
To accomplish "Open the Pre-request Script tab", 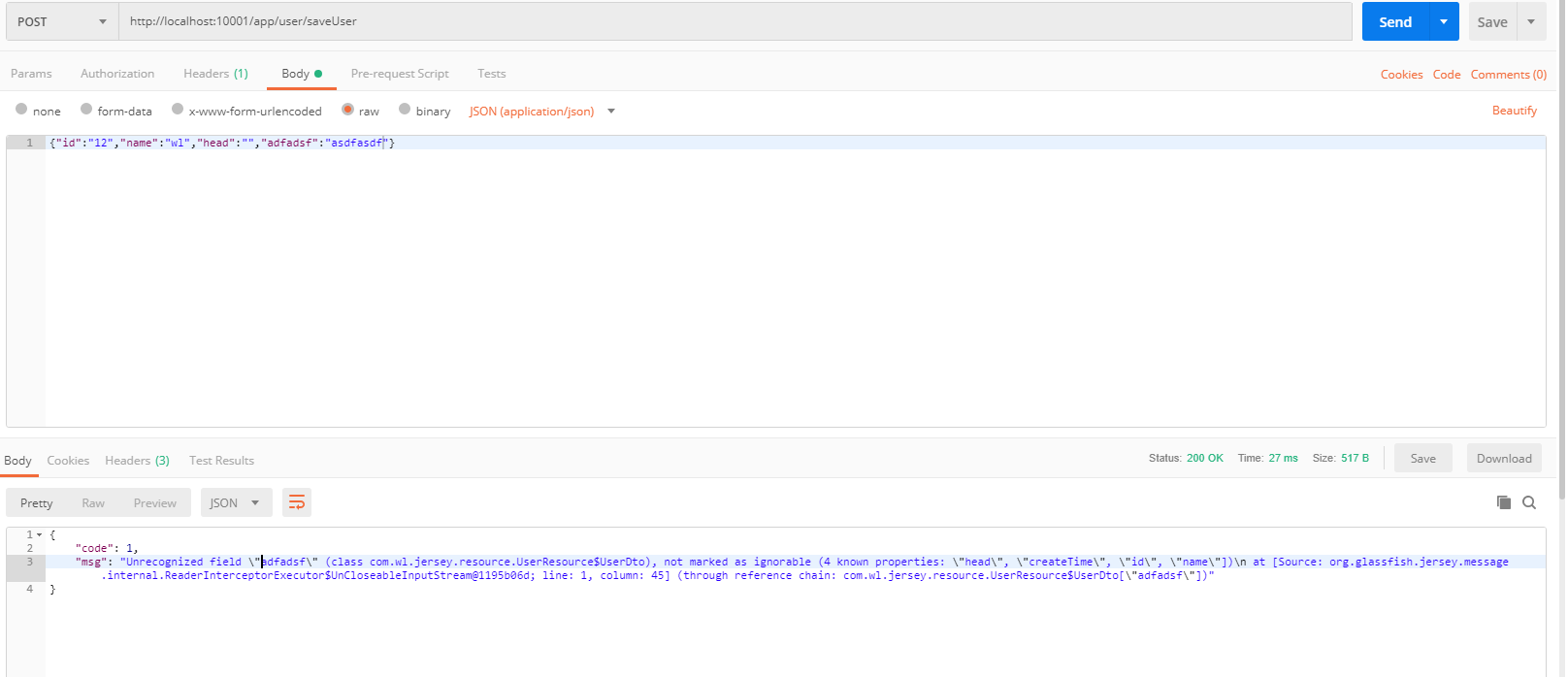I will (x=400, y=74).
